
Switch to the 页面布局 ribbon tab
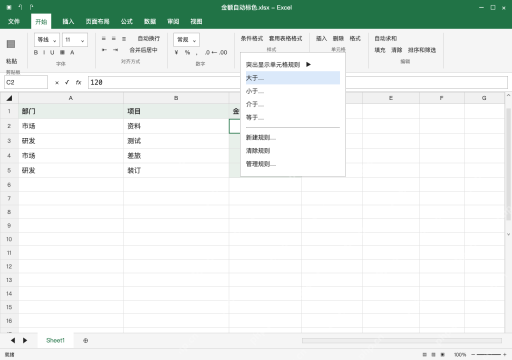point(97,21)
